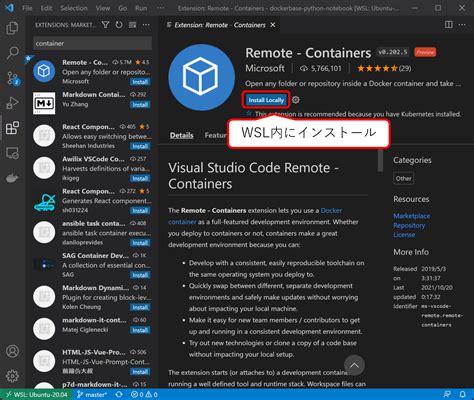Install React Compon... by Sheehan Industries

point(140,146)
